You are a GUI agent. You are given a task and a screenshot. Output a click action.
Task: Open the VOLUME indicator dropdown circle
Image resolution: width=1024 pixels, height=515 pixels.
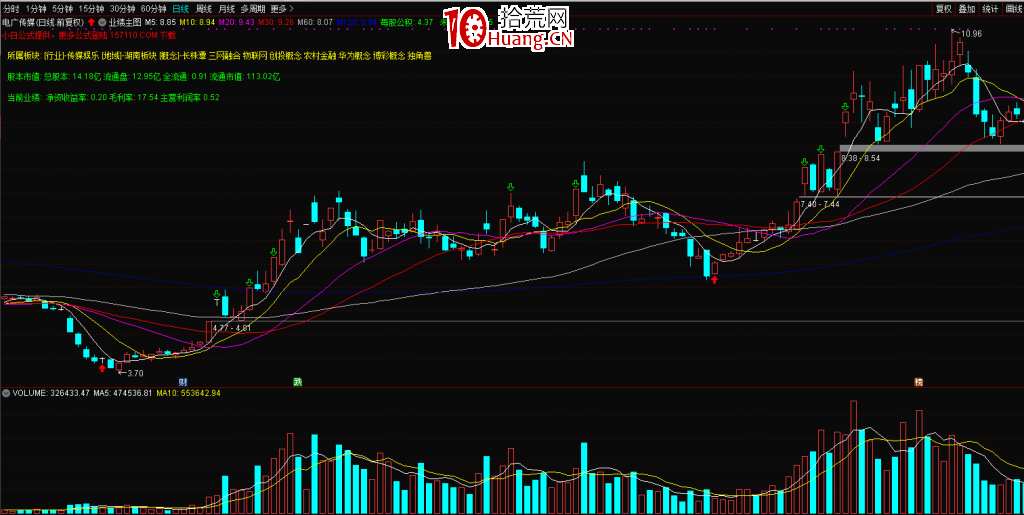click(7, 393)
